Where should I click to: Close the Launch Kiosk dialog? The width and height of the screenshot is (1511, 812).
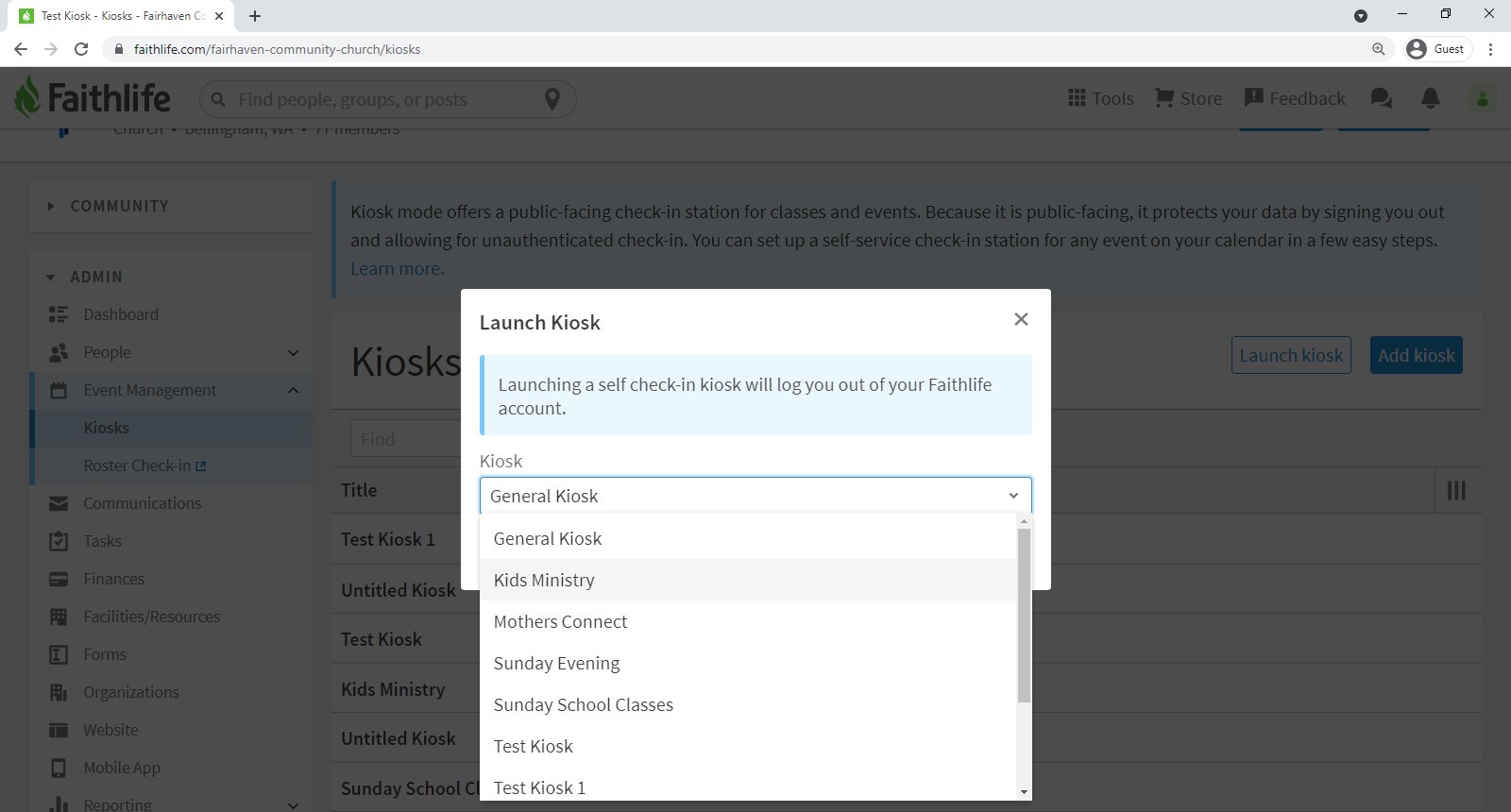[1021, 319]
